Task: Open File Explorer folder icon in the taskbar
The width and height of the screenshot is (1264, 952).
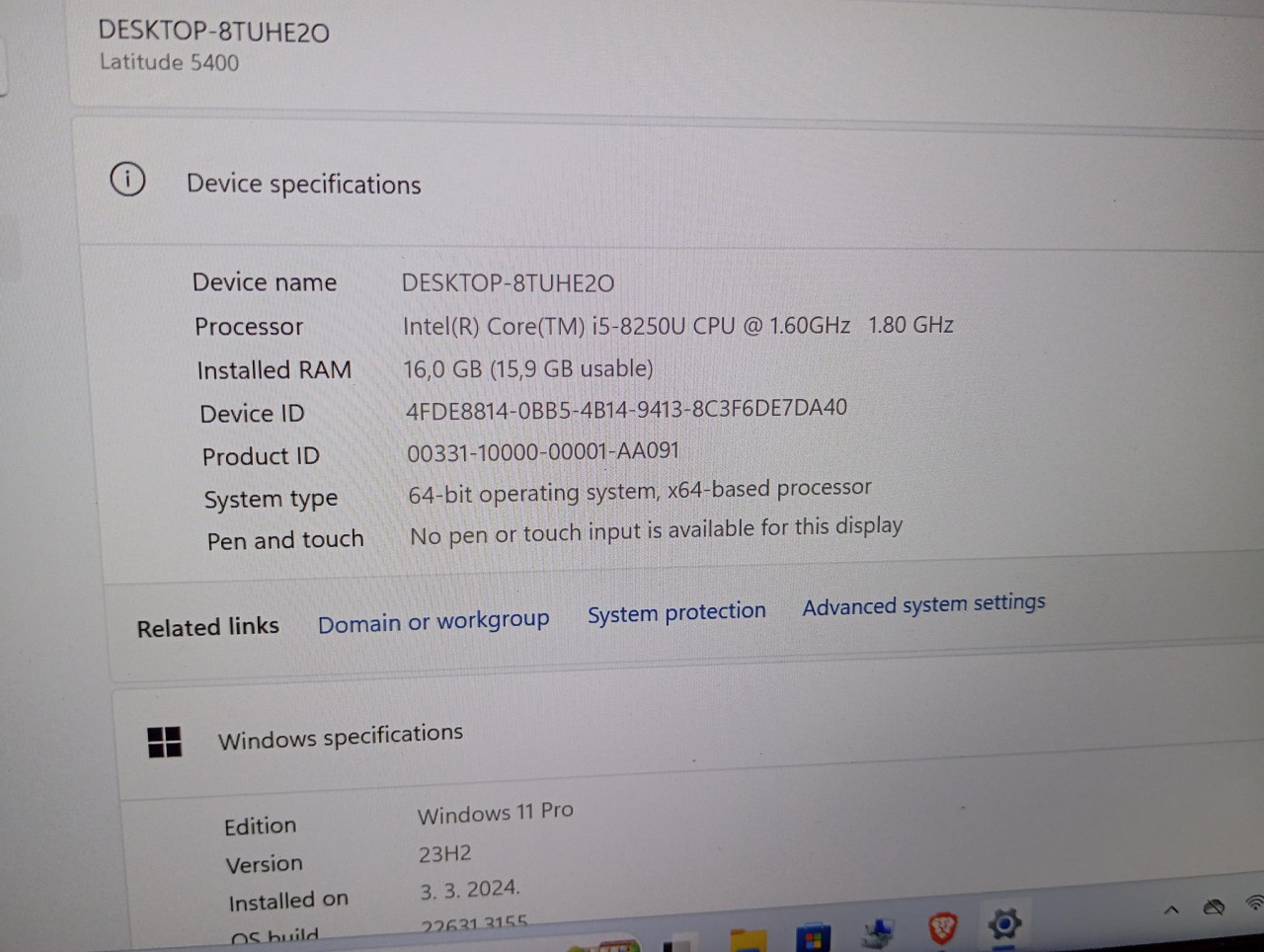Action: 748,940
